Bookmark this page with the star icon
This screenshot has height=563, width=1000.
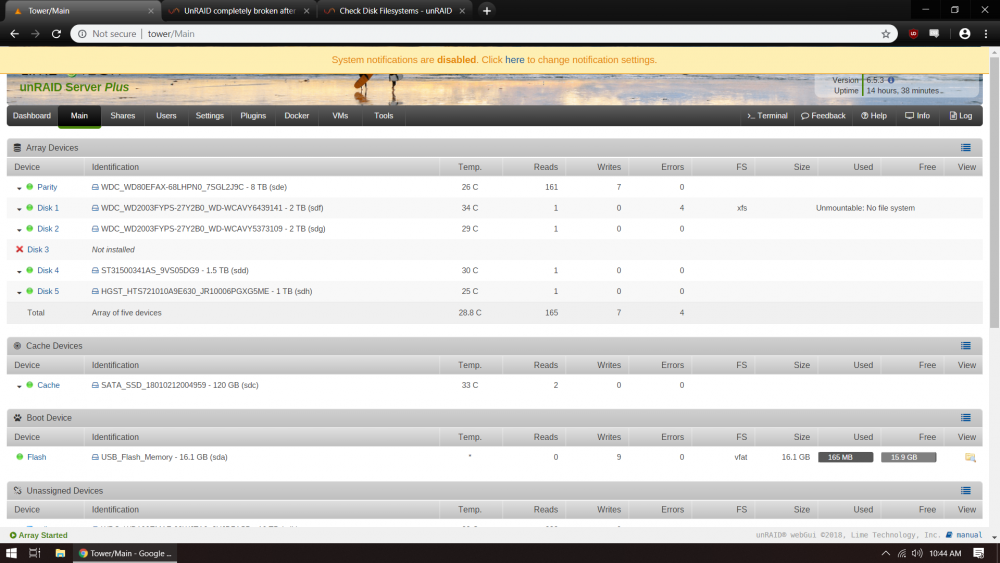coord(885,34)
